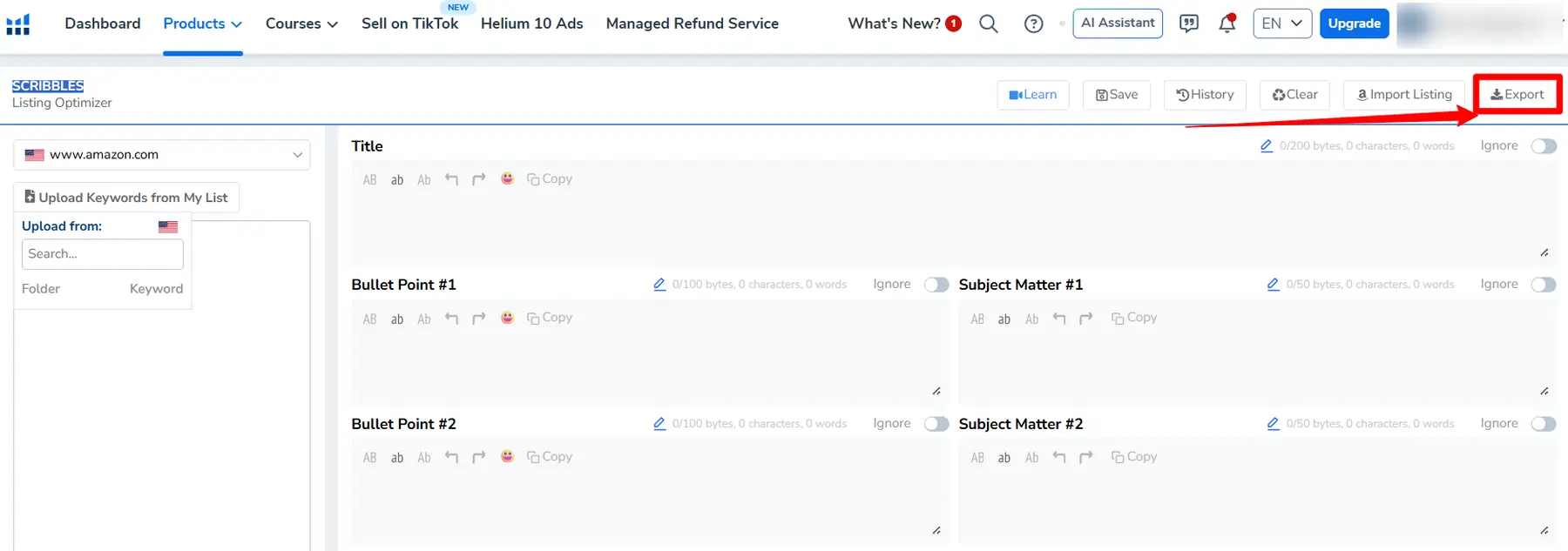Insert emoji in the Title field toolbar
Screen dimensions: 1568x551
pyautogui.click(x=507, y=178)
